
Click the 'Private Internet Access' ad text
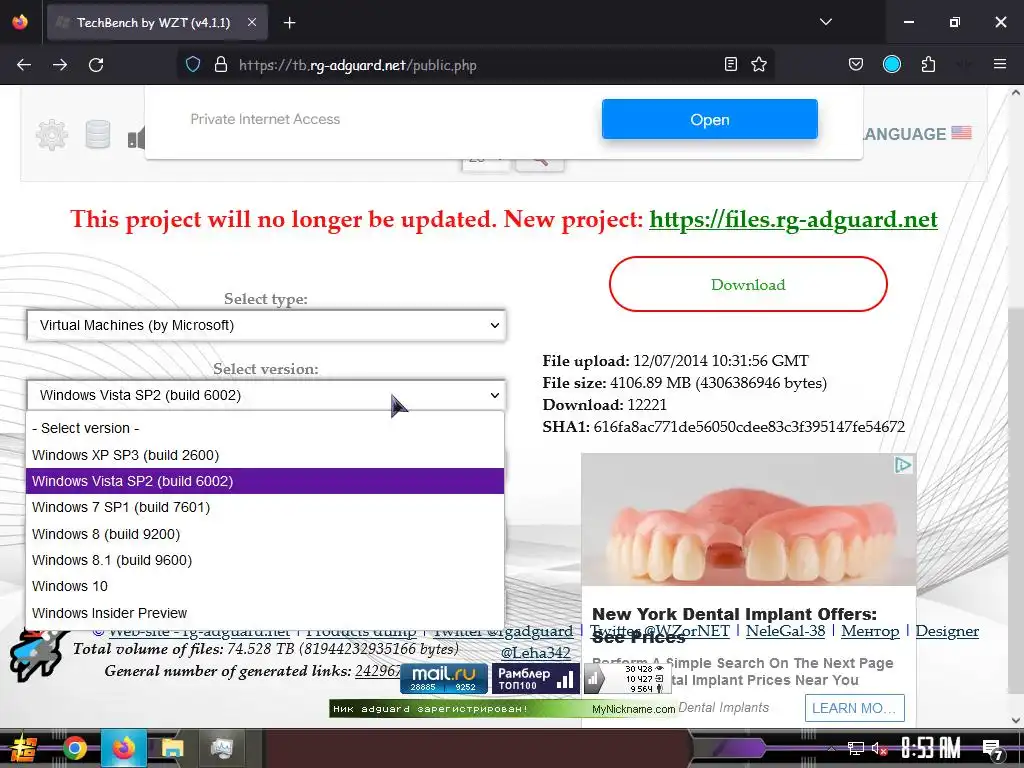pyautogui.click(x=265, y=119)
